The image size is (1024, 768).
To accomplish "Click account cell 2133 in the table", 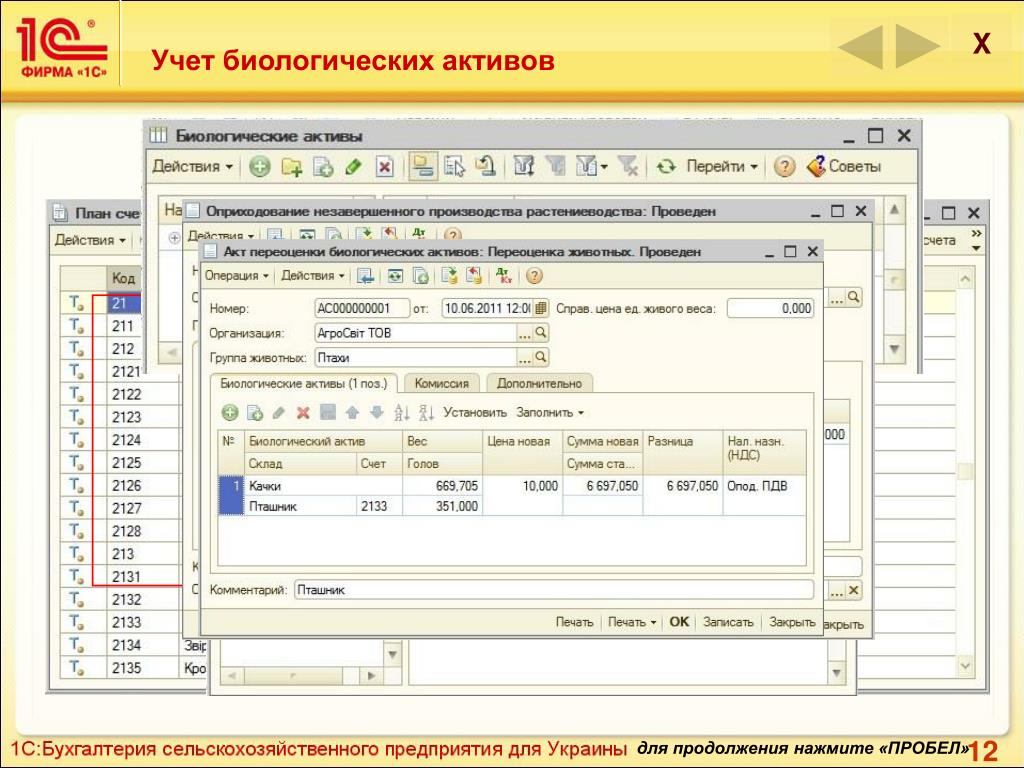I will 379,506.
